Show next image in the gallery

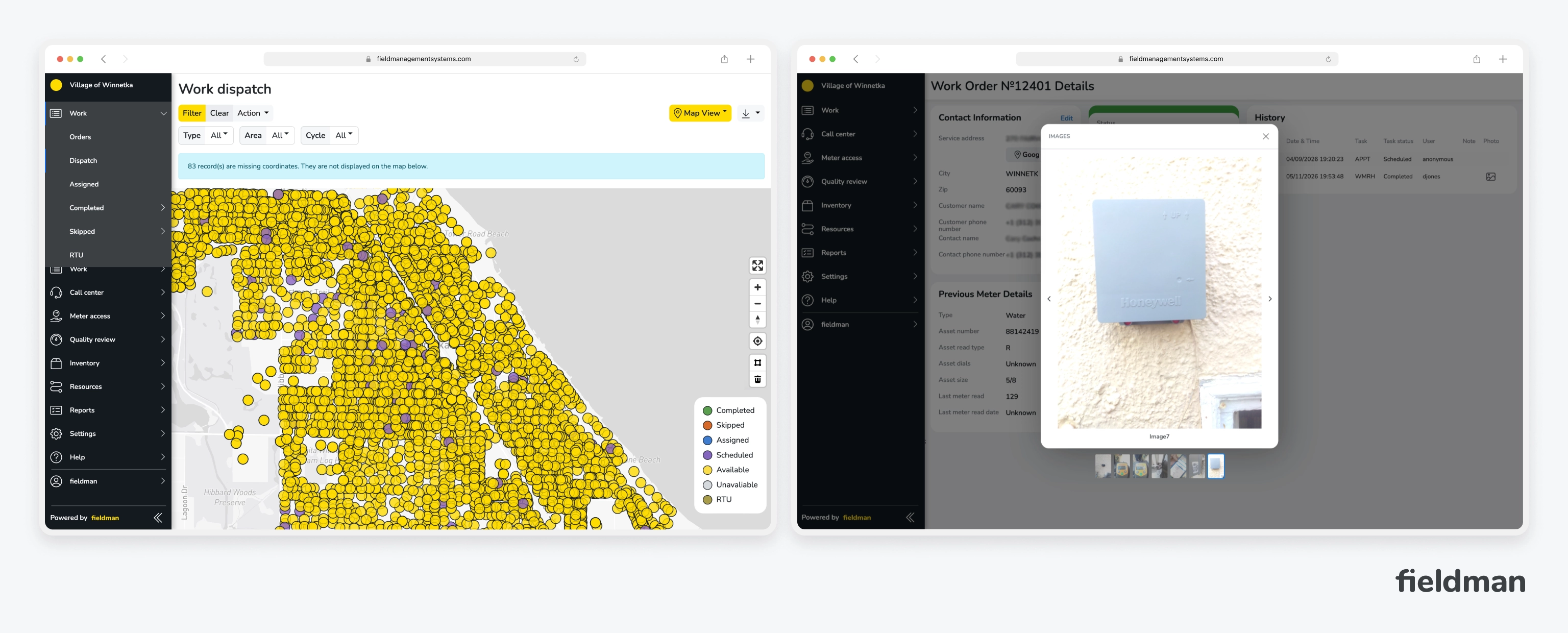click(1270, 299)
